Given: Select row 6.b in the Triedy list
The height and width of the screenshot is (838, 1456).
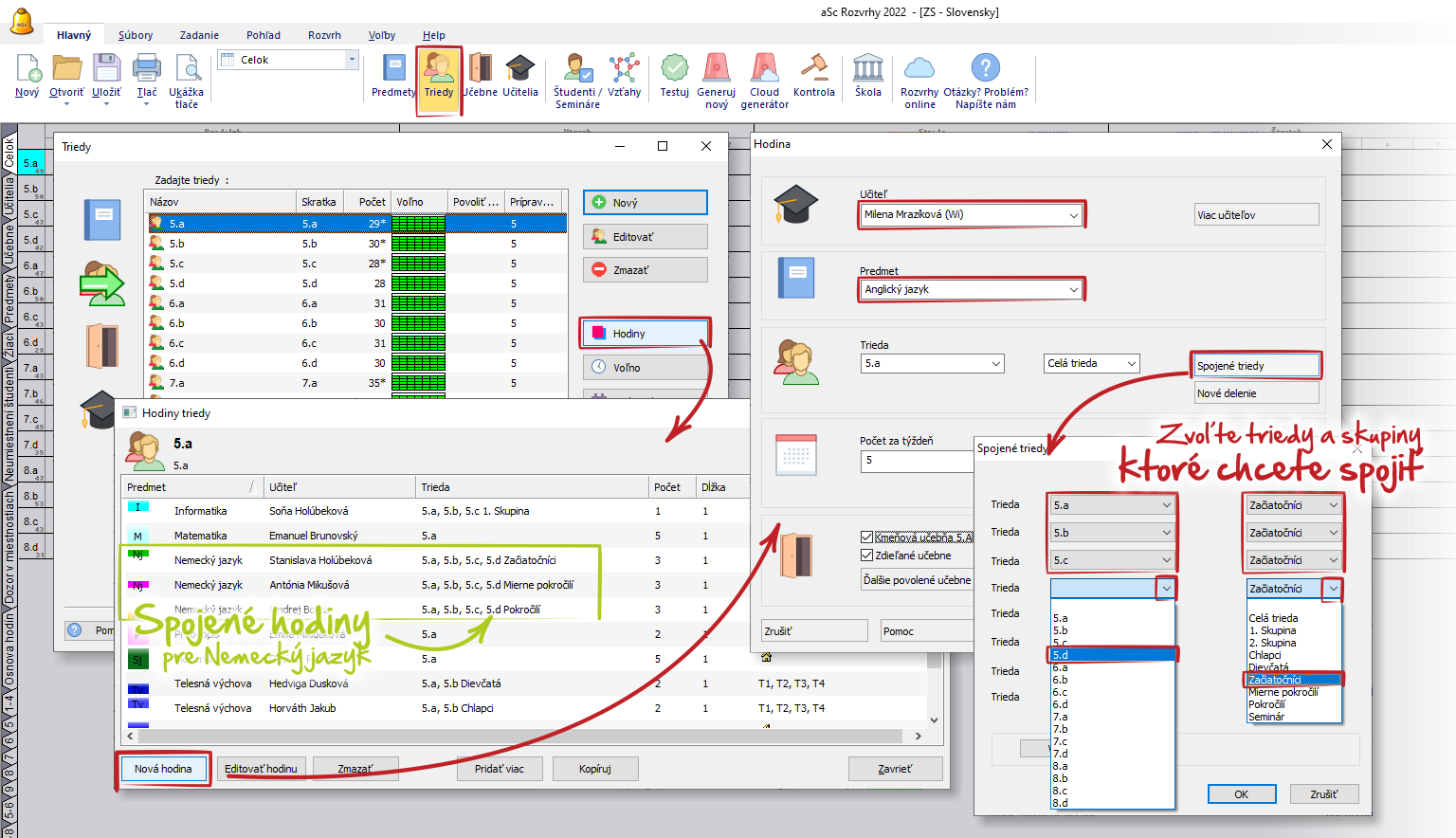Looking at the screenshot, I should click(x=356, y=323).
